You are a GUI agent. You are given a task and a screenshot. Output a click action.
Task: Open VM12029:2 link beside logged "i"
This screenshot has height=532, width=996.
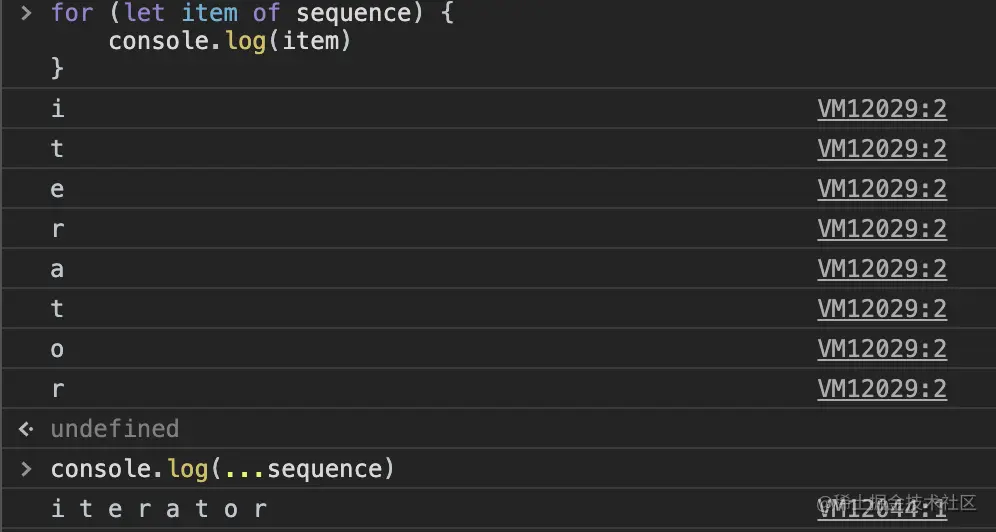point(881,109)
